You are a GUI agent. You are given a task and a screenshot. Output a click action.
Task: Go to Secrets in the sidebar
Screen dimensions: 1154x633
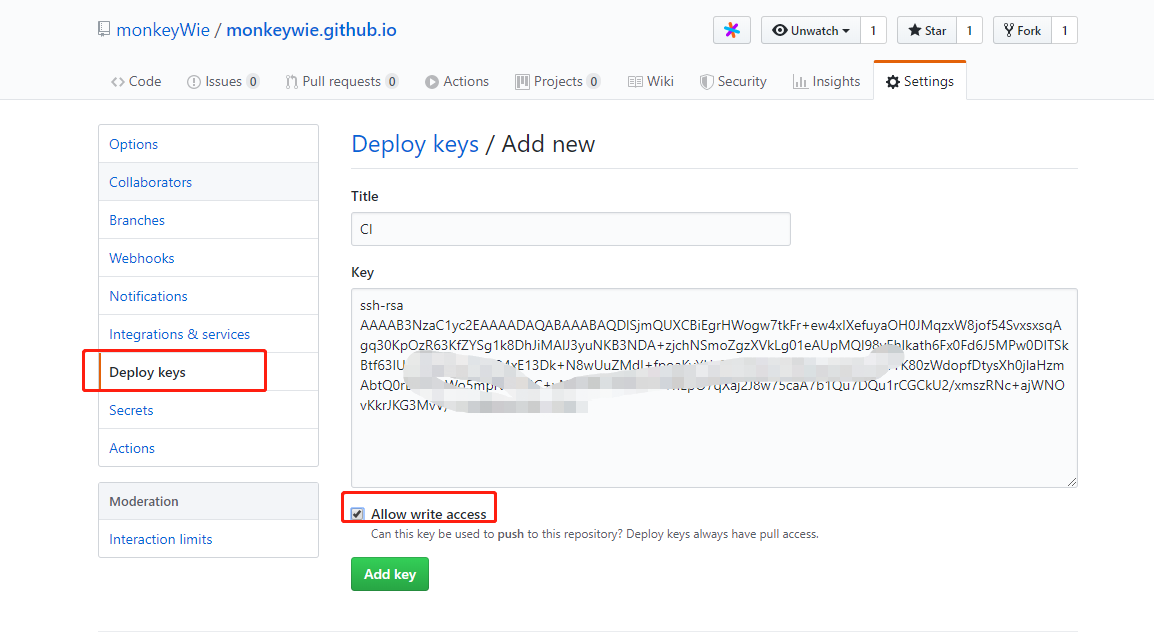(x=131, y=410)
